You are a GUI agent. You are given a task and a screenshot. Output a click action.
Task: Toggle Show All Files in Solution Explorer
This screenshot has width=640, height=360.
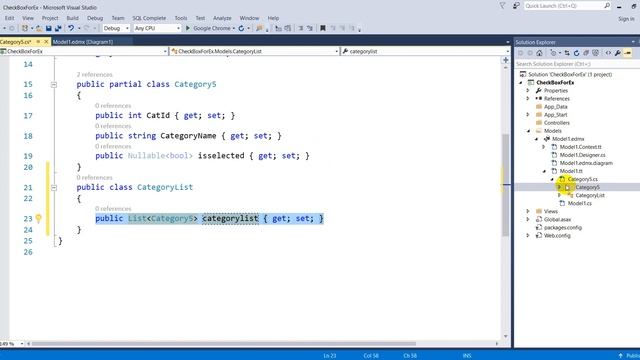point(596,53)
